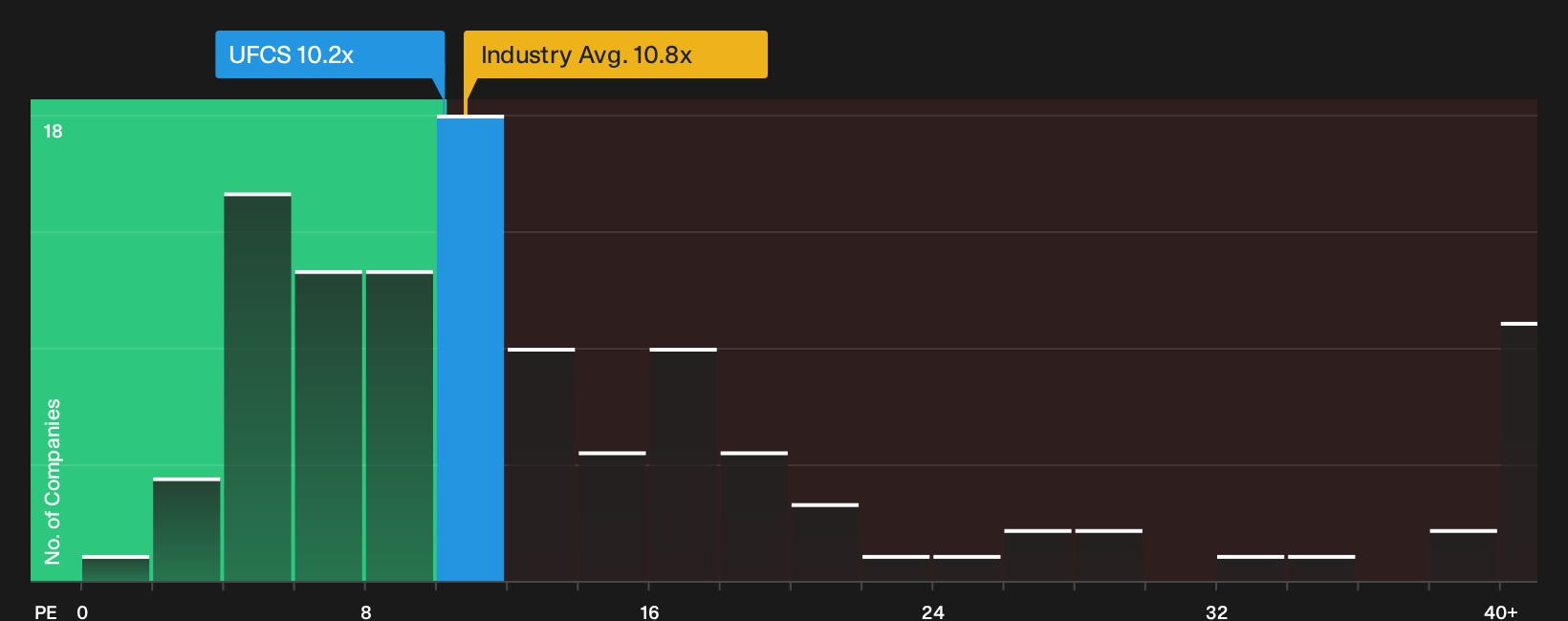Click the 'No. of Companies' axis title
This screenshot has height=621, width=1568.
[53, 482]
